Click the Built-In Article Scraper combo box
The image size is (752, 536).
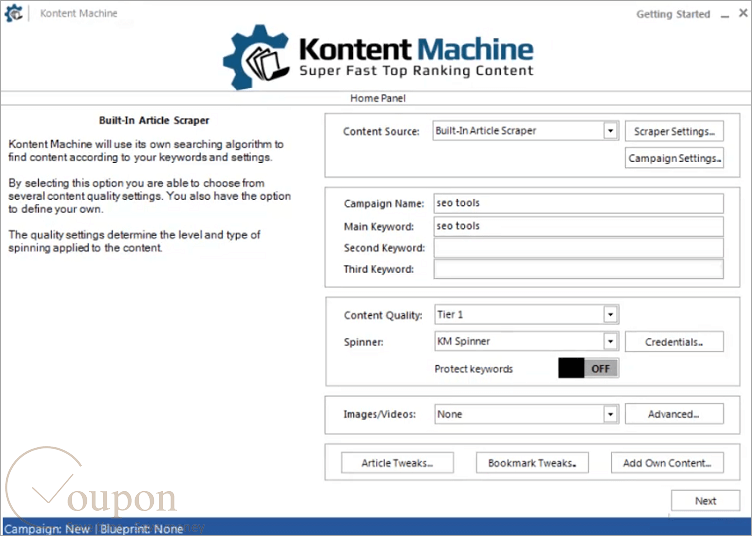tap(526, 130)
